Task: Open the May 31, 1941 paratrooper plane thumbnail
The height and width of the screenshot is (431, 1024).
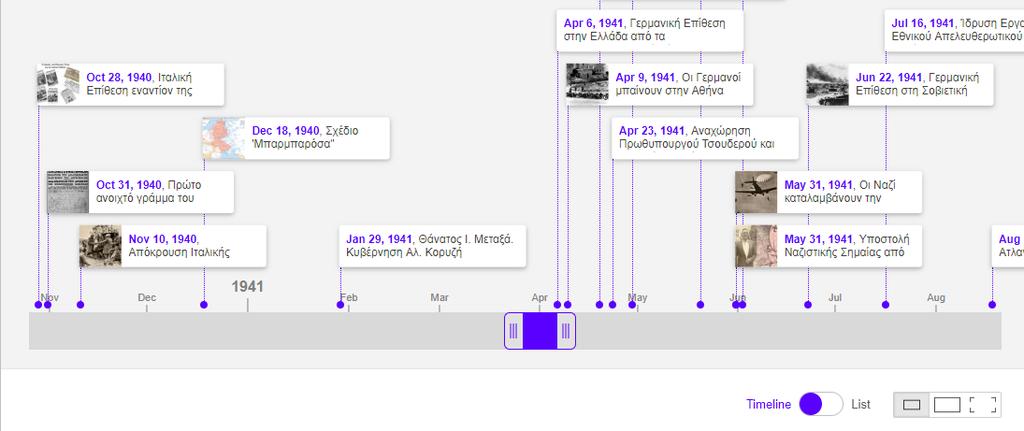Action: tap(756, 192)
